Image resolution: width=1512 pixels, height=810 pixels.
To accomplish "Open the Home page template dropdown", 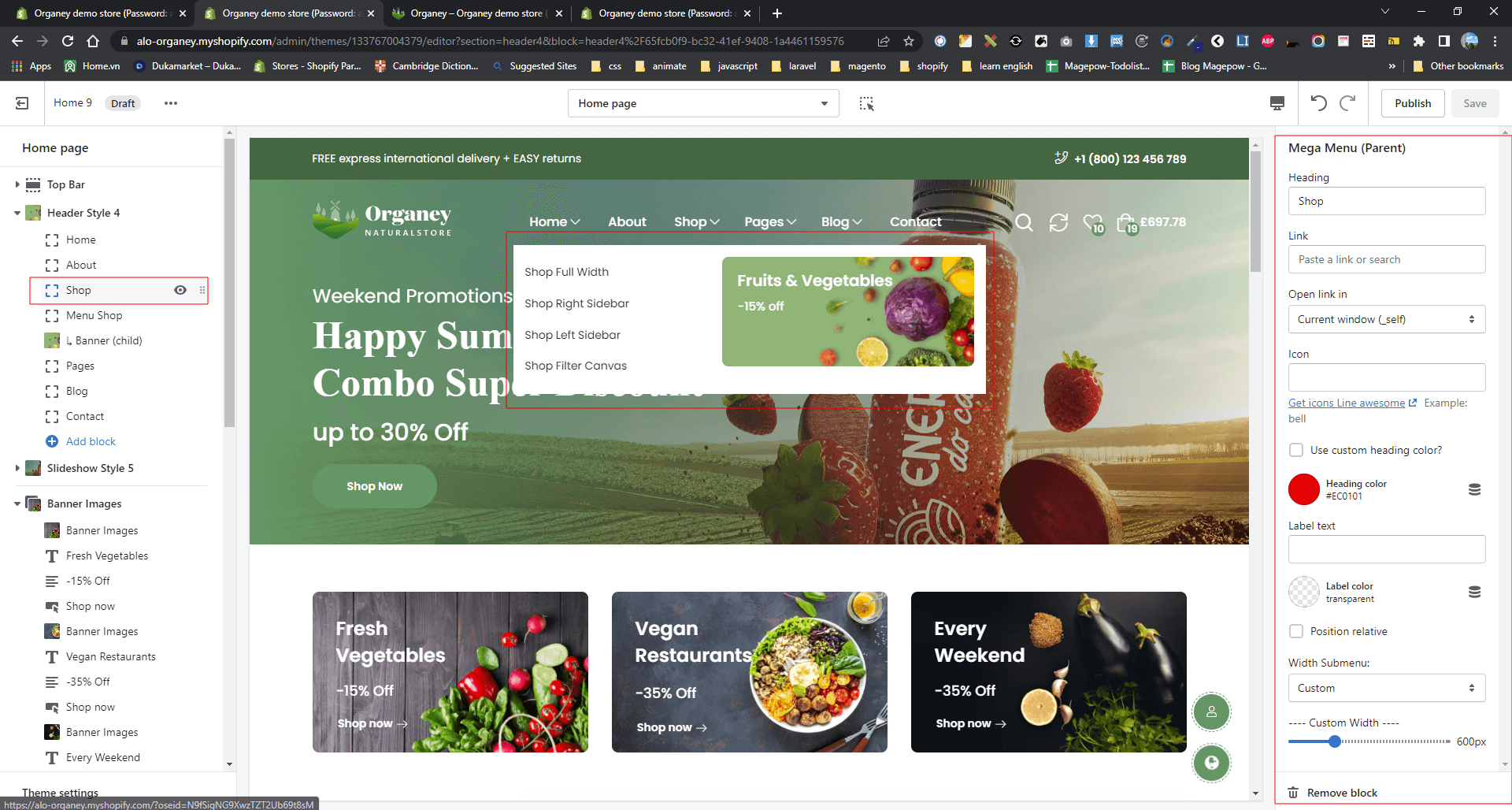I will 702,103.
